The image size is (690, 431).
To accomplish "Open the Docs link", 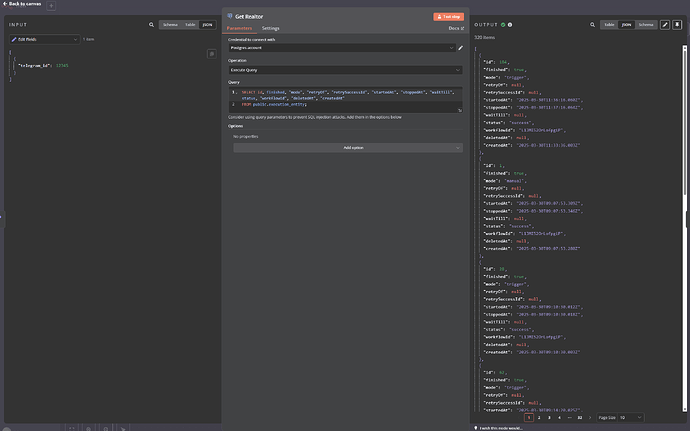I will coord(456,28).
